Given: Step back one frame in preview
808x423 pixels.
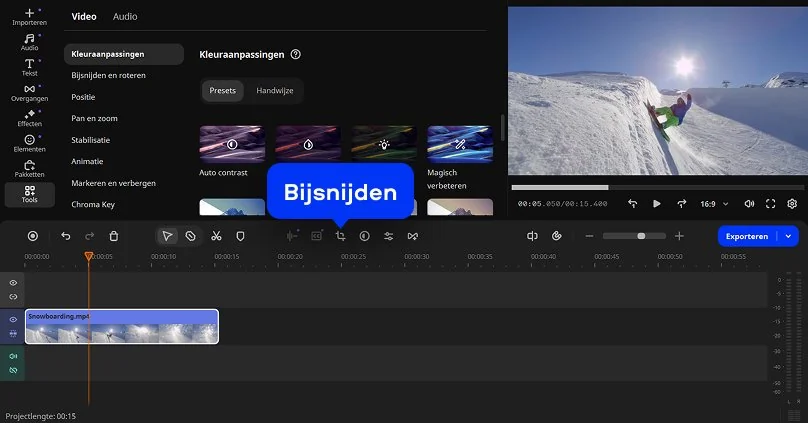Looking at the screenshot, I should coord(632,204).
